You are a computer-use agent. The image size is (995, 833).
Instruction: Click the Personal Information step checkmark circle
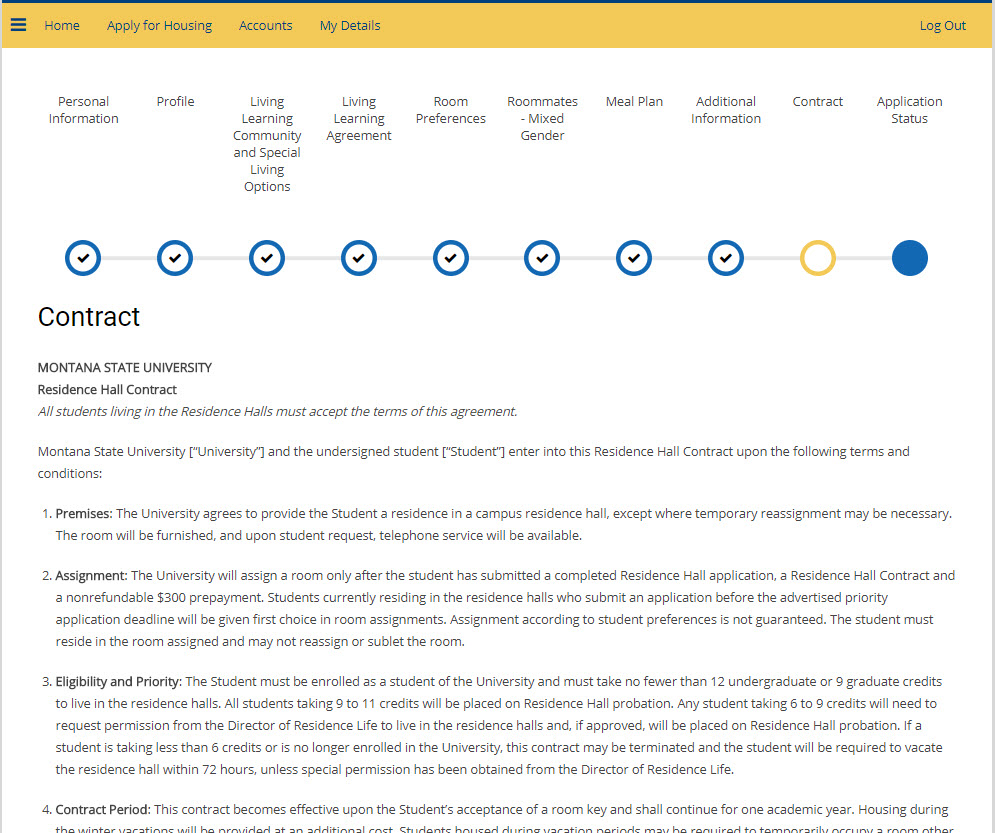tap(83, 258)
